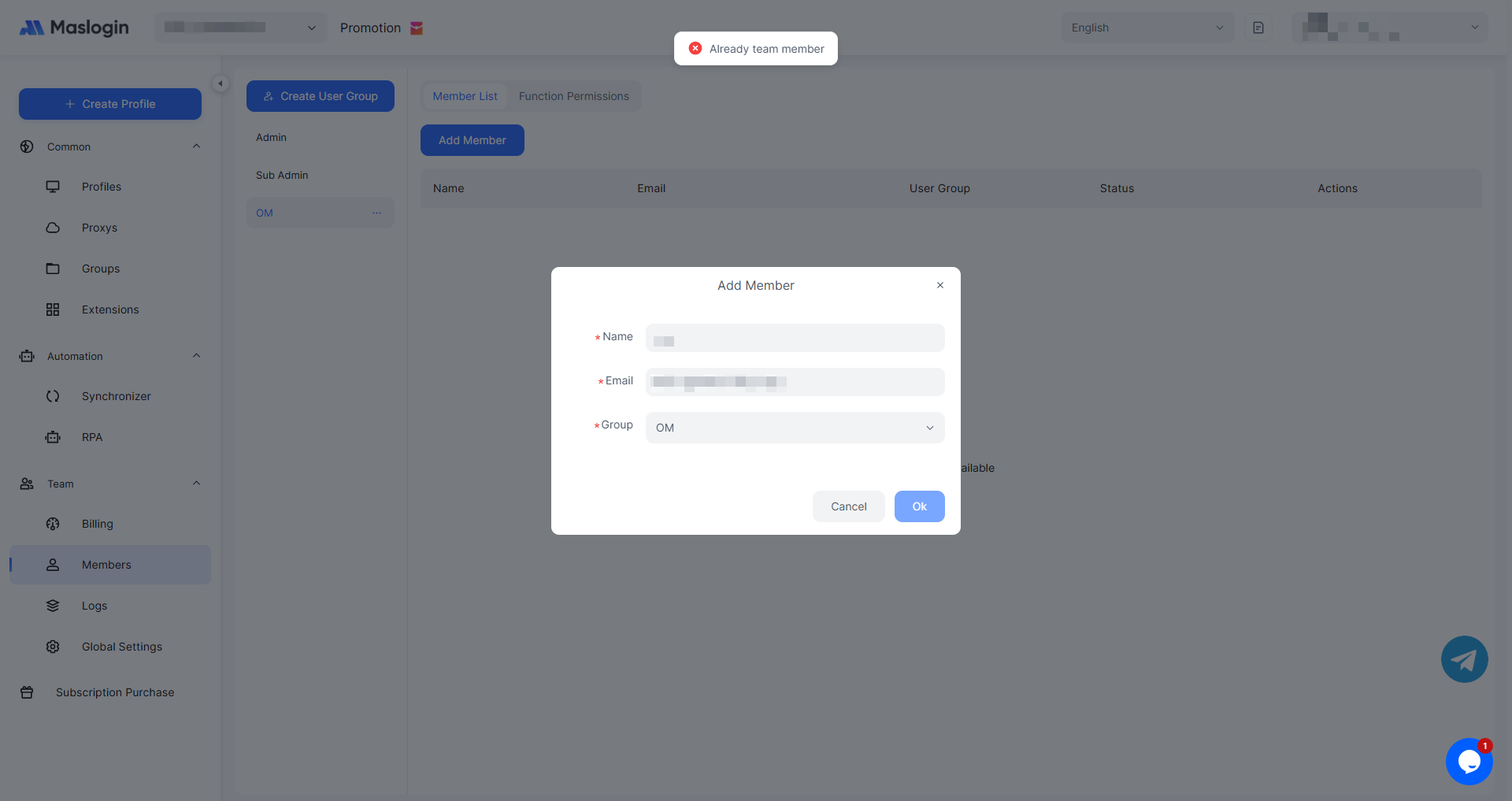
Task: Collapse the Team section
Action: (x=196, y=484)
